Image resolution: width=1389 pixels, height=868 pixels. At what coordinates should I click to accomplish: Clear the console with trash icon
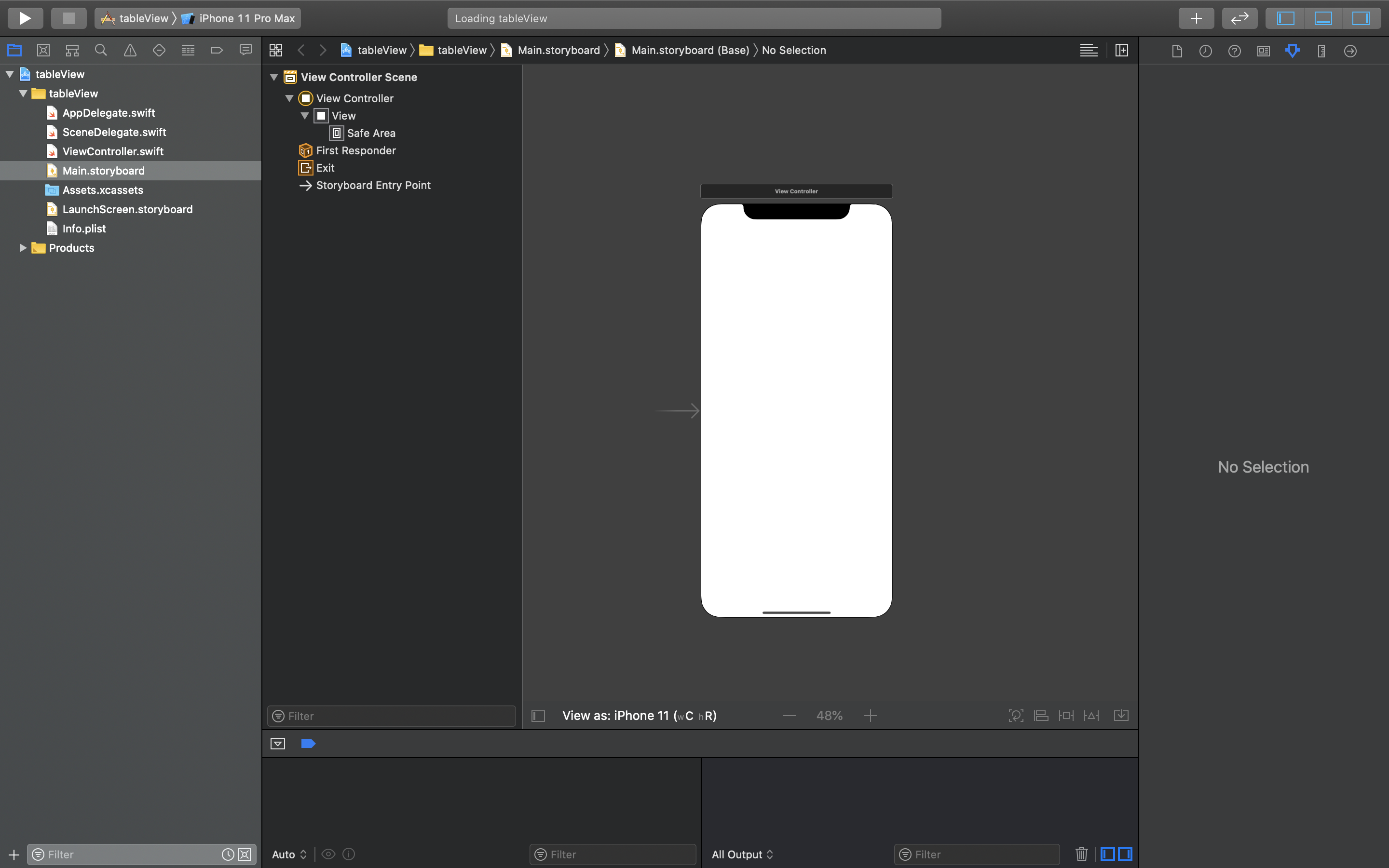[1081, 854]
